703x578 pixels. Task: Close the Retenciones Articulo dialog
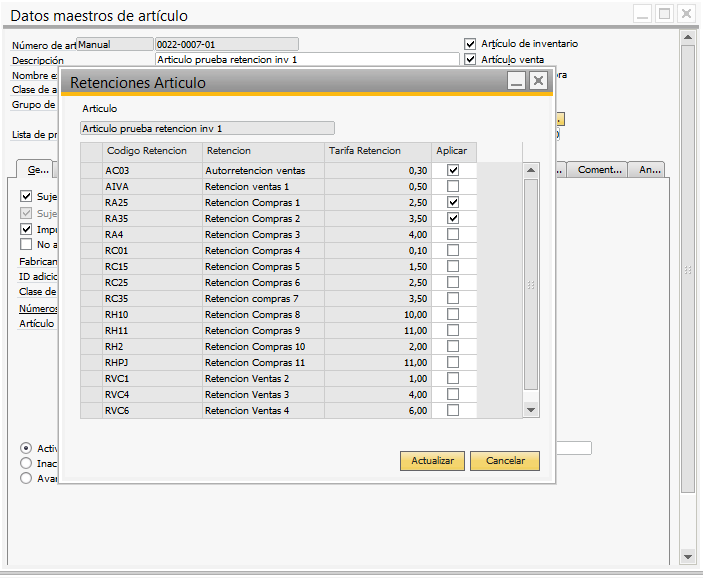(x=539, y=82)
